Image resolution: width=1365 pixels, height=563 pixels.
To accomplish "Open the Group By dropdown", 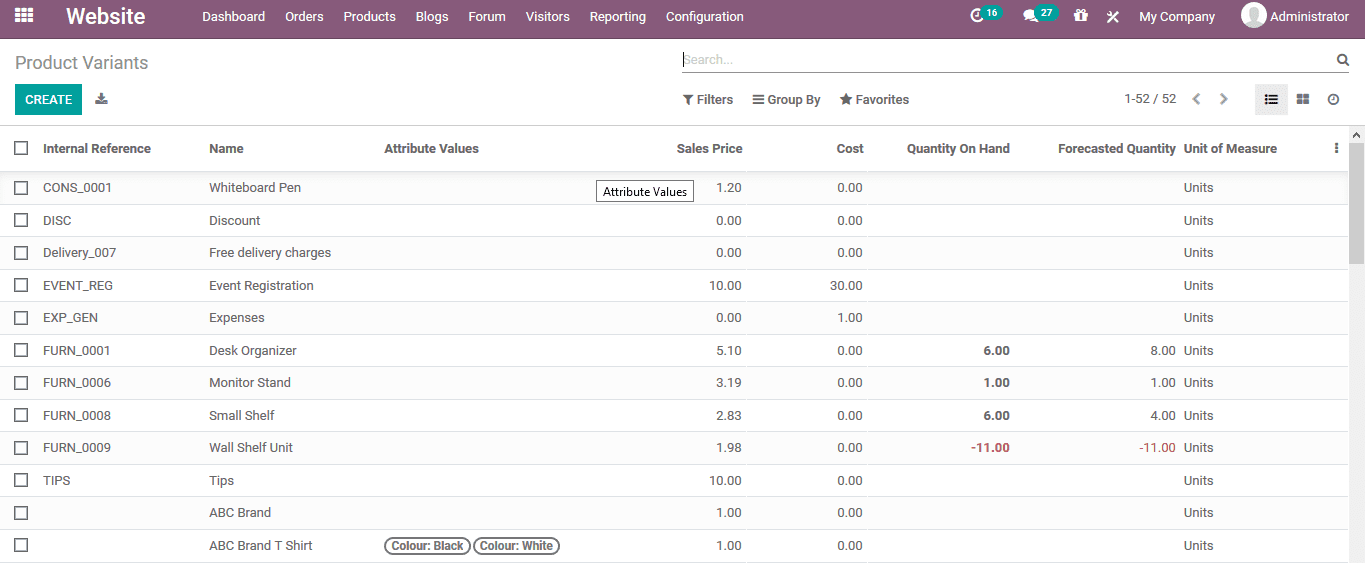I will 786,100.
